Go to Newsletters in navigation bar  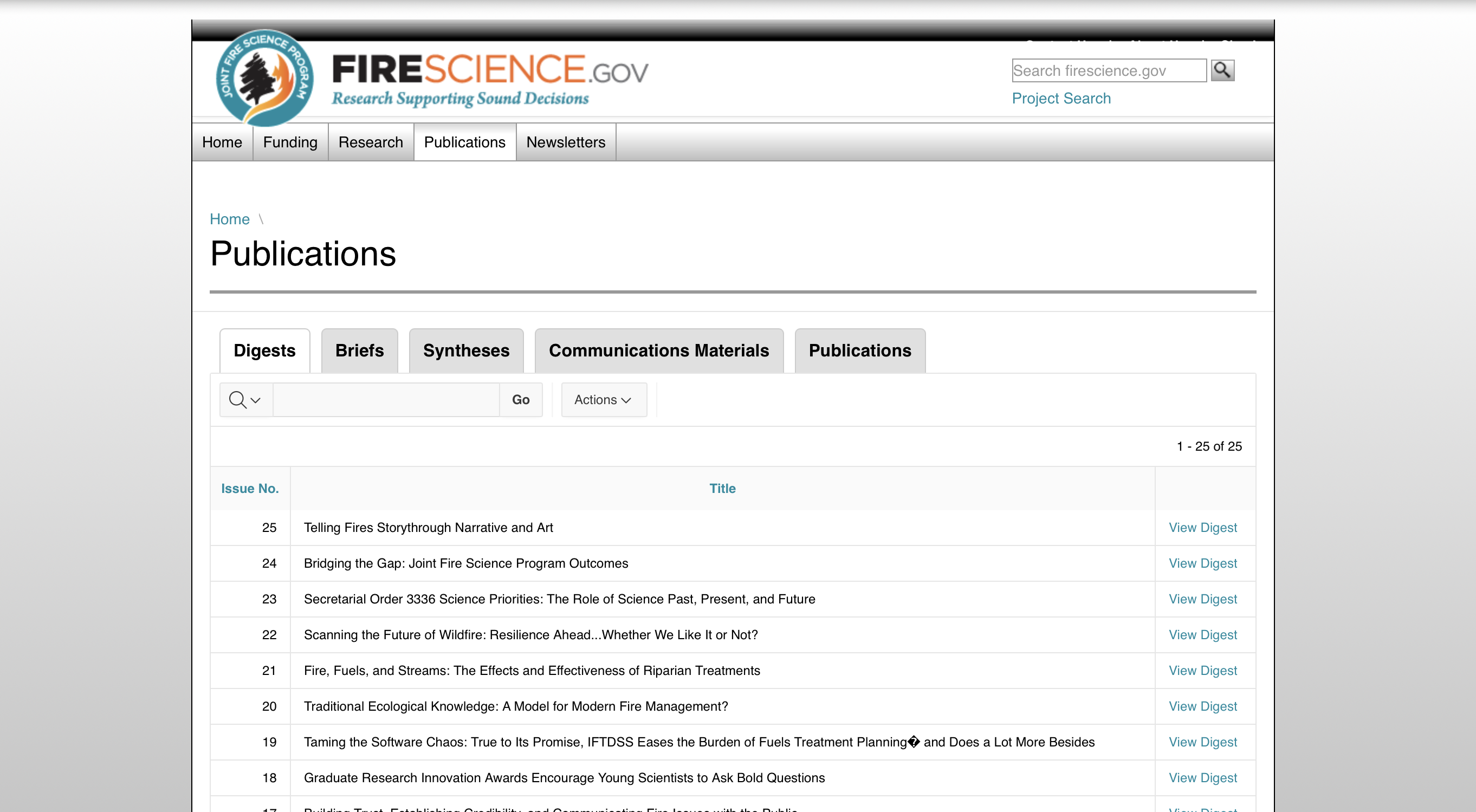(x=565, y=142)
